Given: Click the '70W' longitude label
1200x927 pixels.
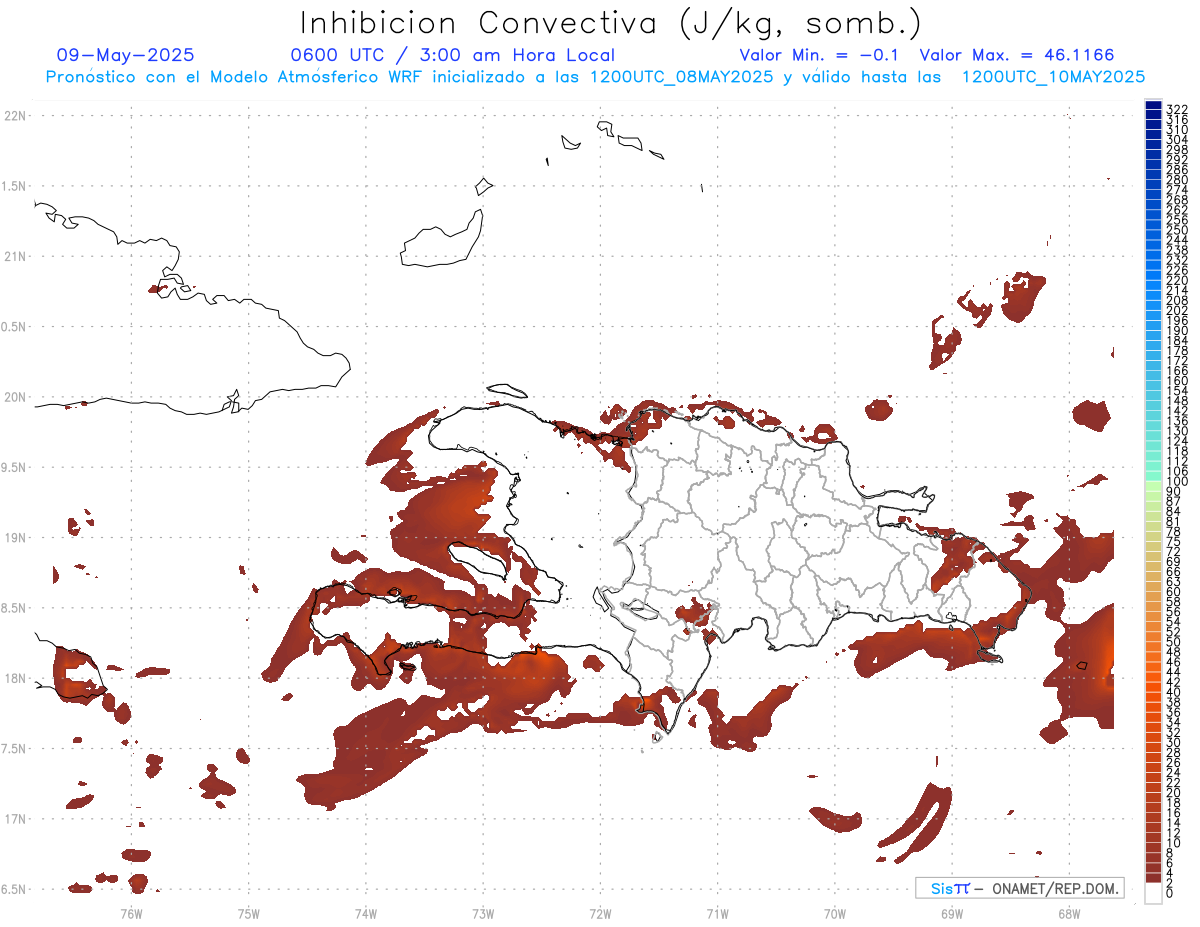Looking at the screenshot, I should pyautogui.click(x=835, y=913).
